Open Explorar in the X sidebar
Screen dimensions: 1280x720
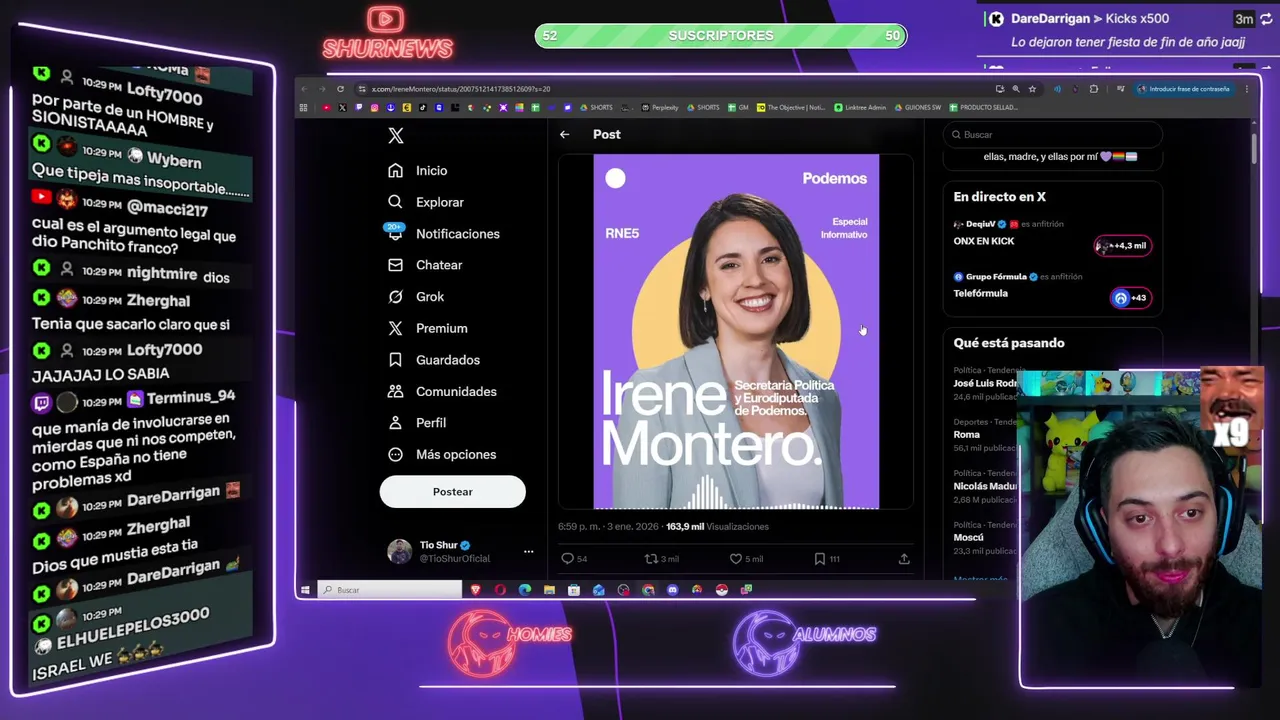click(x=427, y=202)
